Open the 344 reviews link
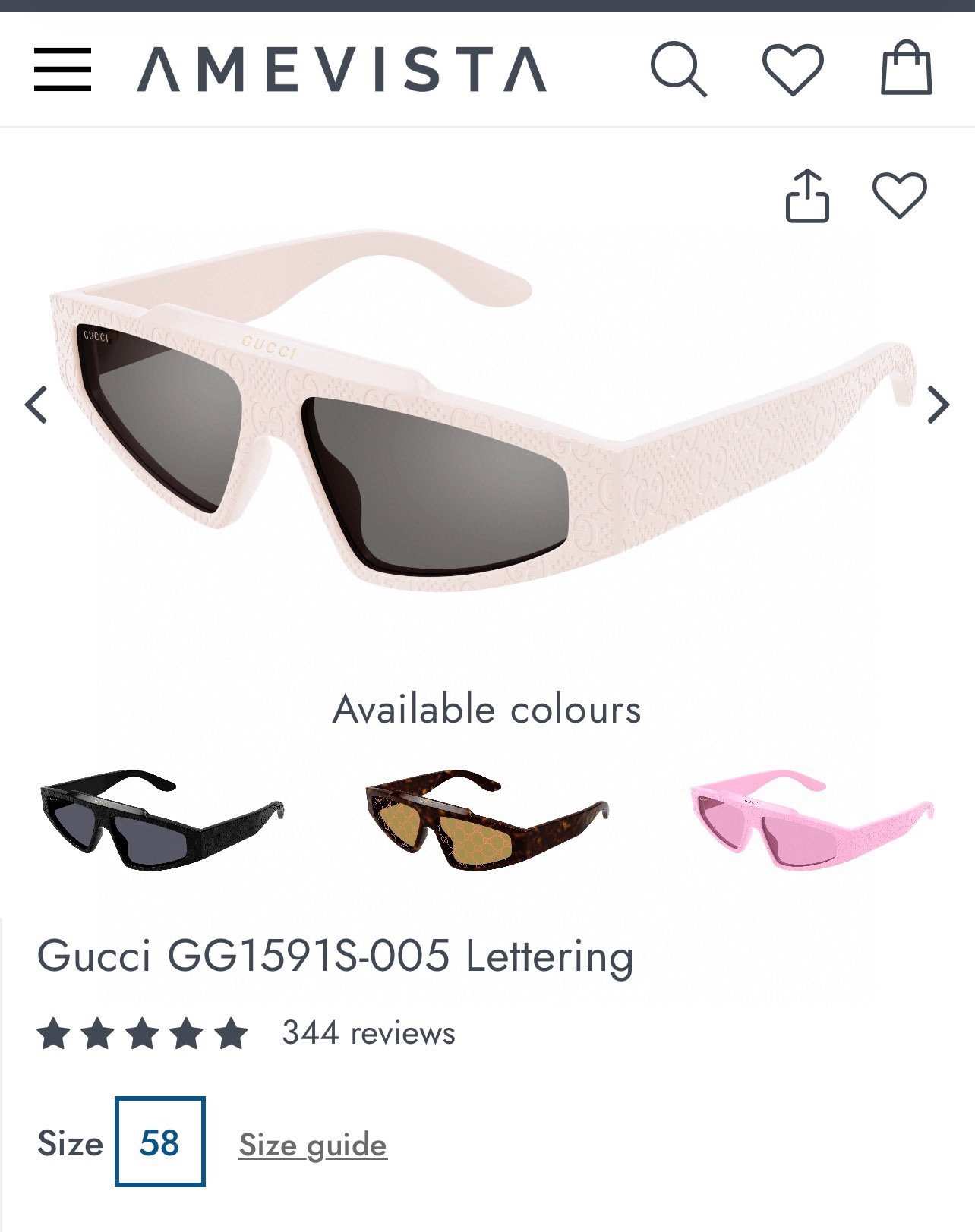The image size is (975, 1232). pyautogui.click(x=368, y=1033)
